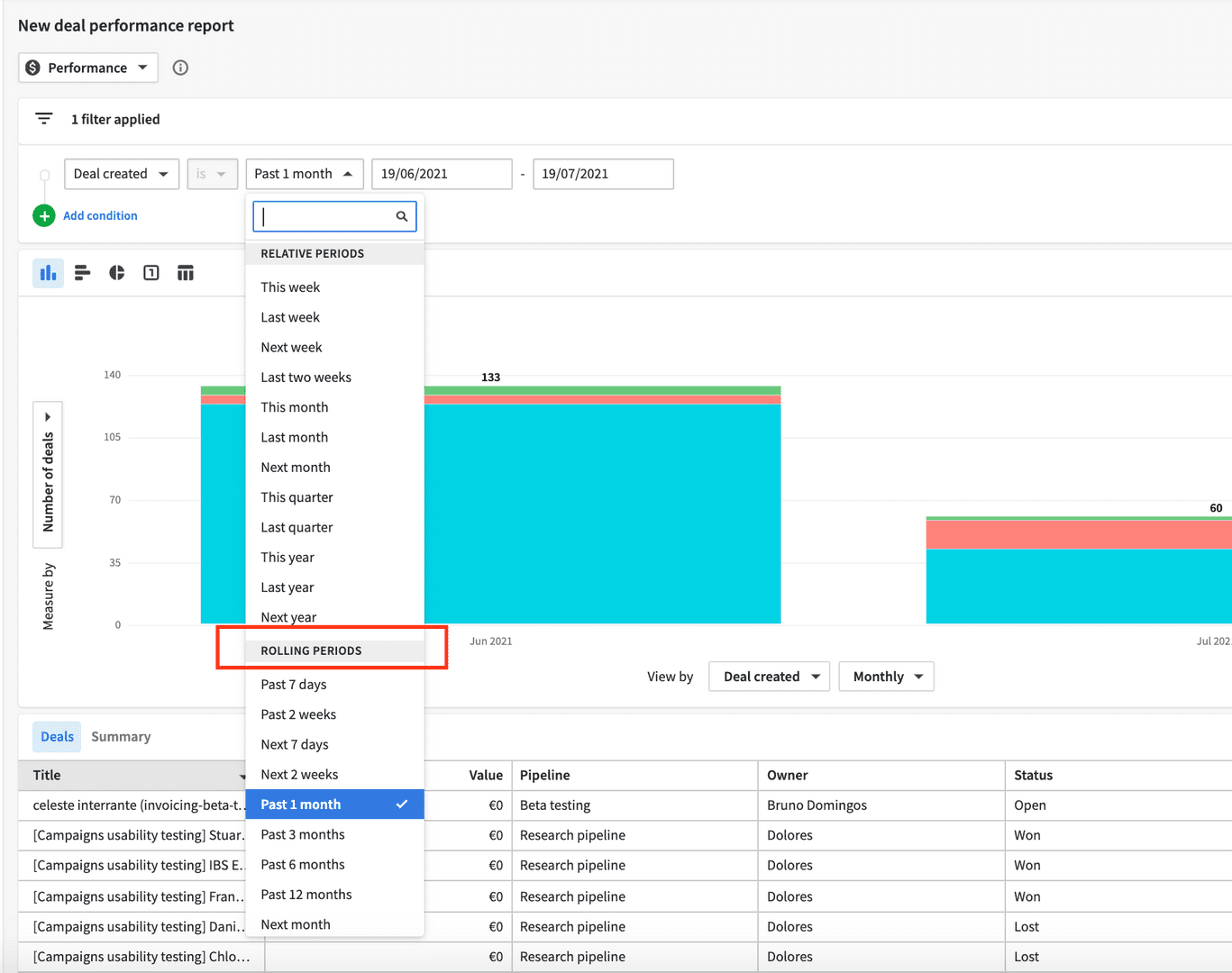Expand the Measure by side panel arrow

48,417
